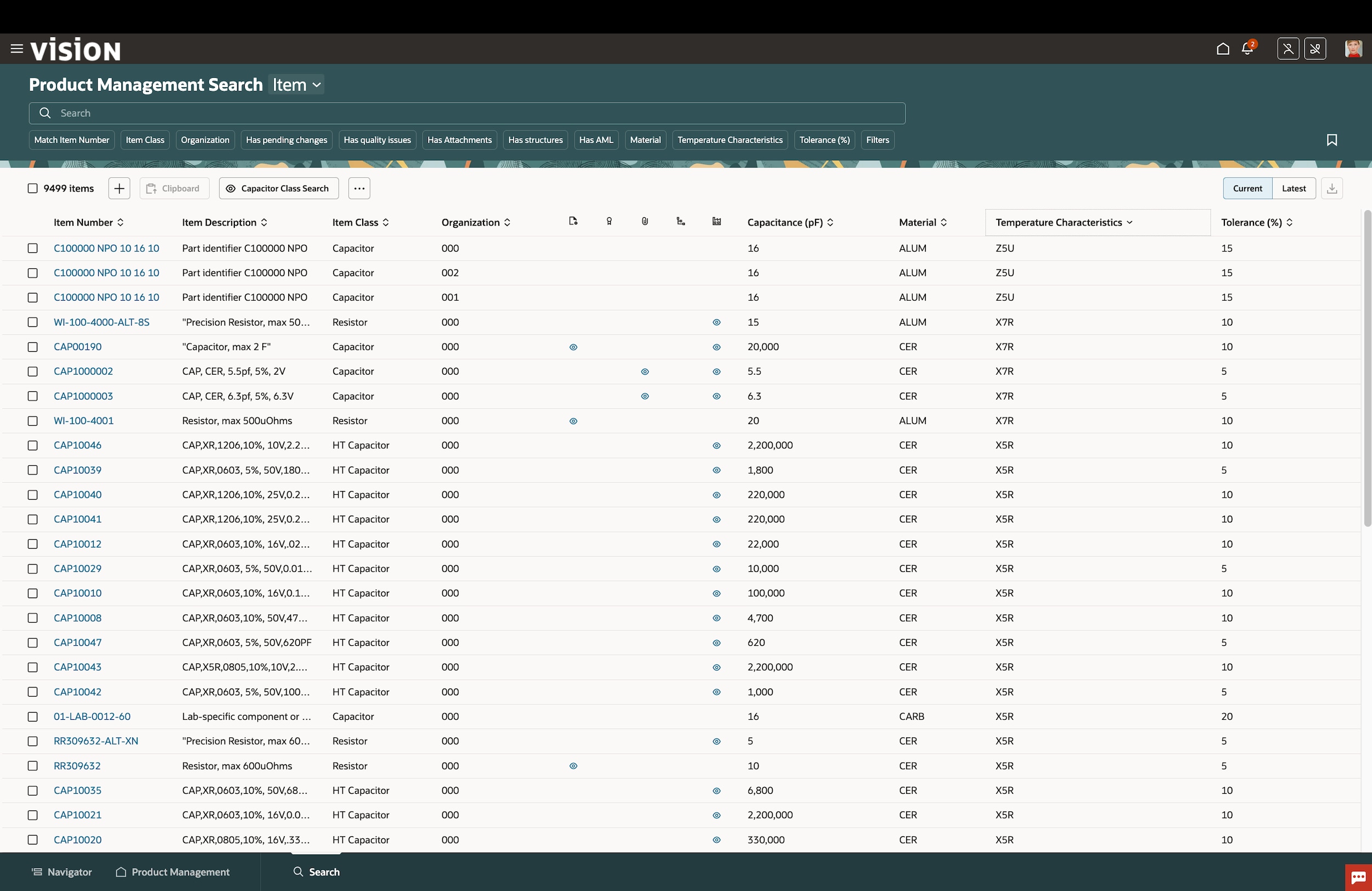Viewport: 1372px width, 891px height.
Task: Sort by Capacitance (pF) column
Action: [830, 222]
